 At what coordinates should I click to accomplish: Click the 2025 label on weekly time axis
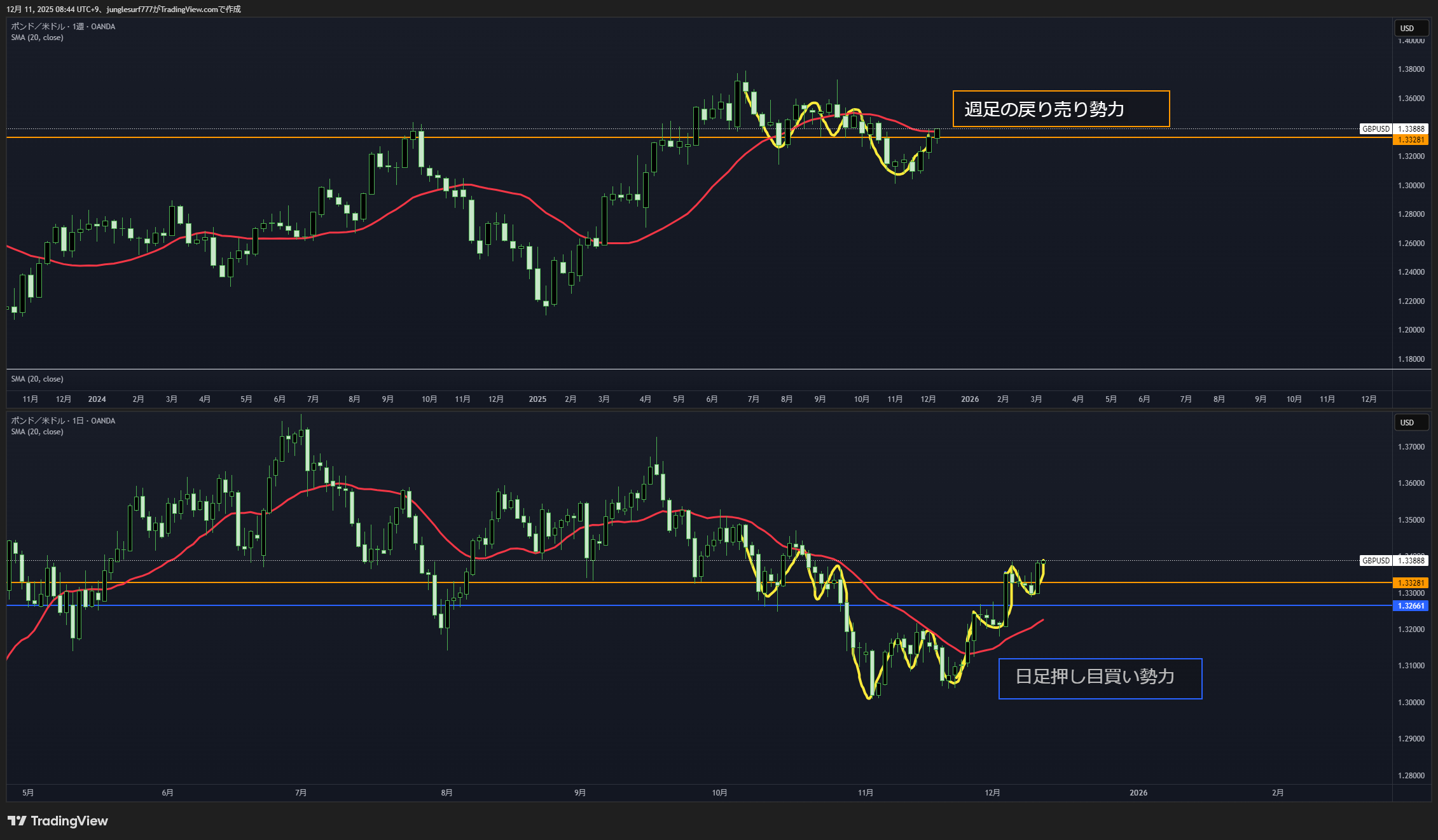tap(537, 399)
